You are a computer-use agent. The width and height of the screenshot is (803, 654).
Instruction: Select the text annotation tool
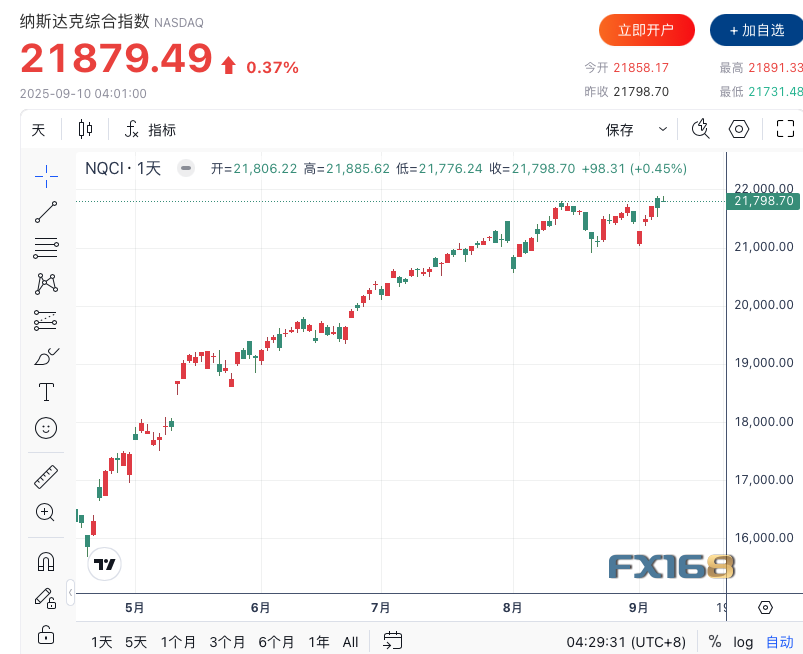coord(46,391)
